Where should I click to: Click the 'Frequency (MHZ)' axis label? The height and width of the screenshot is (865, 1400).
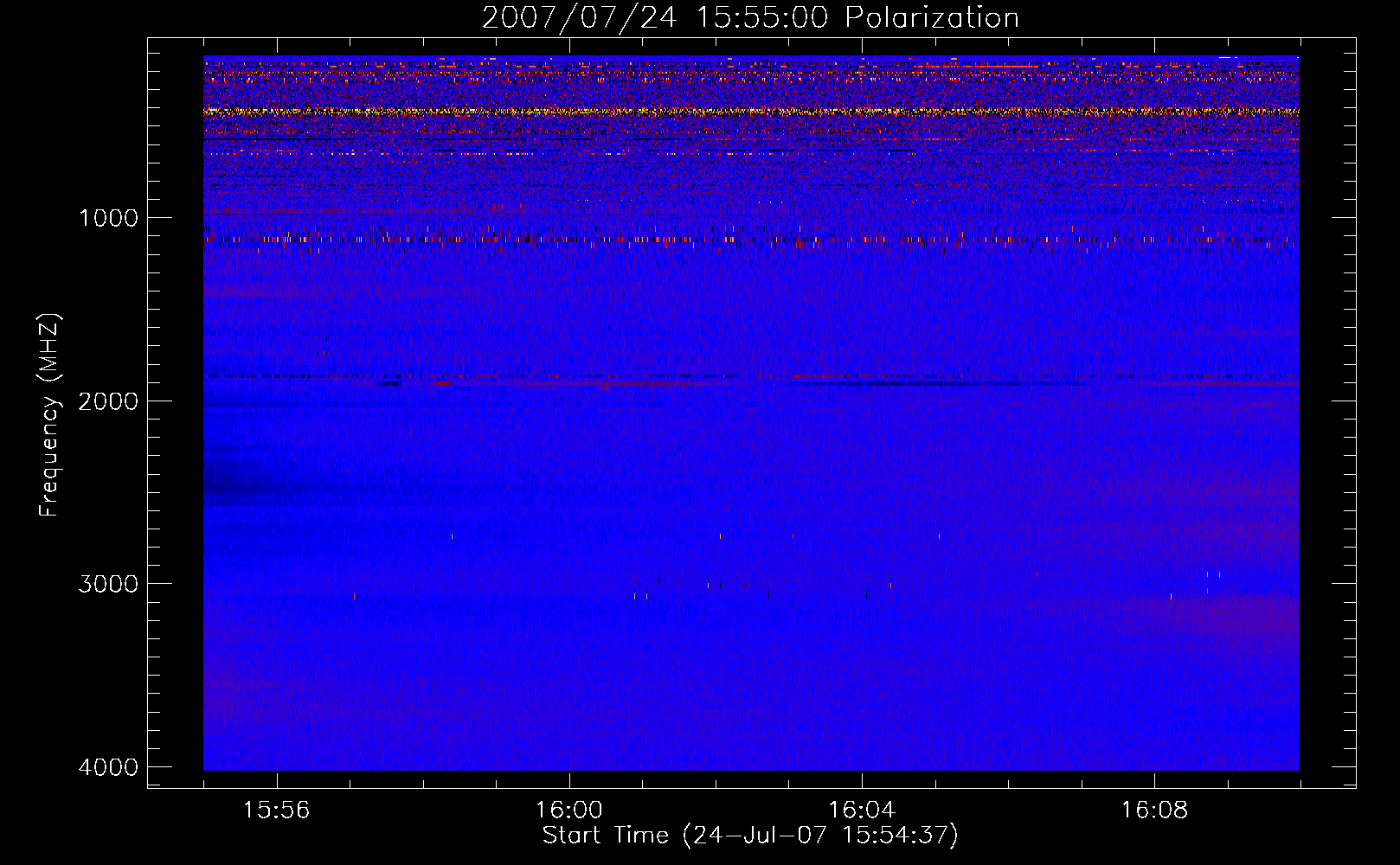tap(49, 415)
